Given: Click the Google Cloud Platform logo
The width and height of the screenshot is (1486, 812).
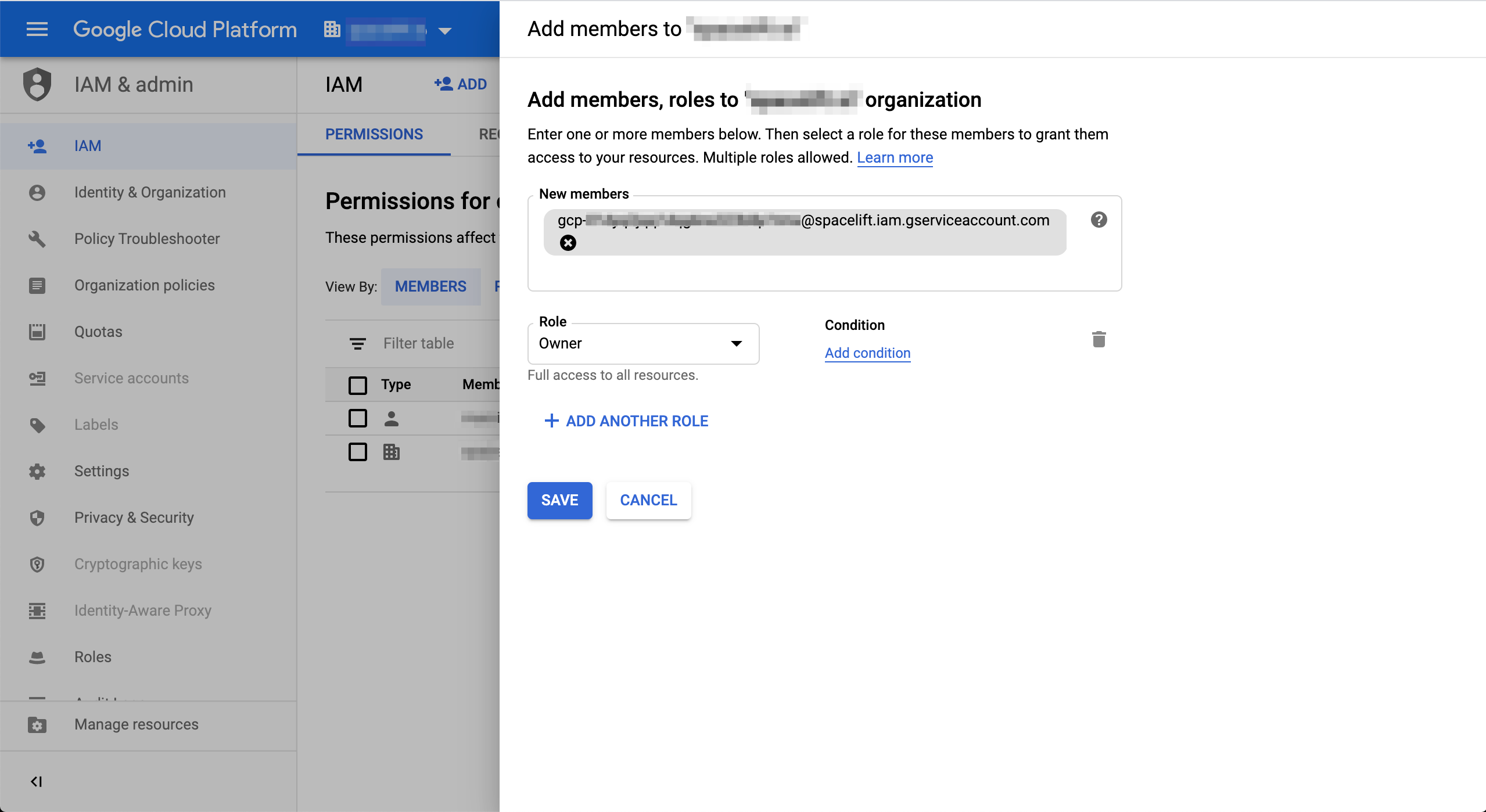Looking at the screenshot, I should (185, 29).
